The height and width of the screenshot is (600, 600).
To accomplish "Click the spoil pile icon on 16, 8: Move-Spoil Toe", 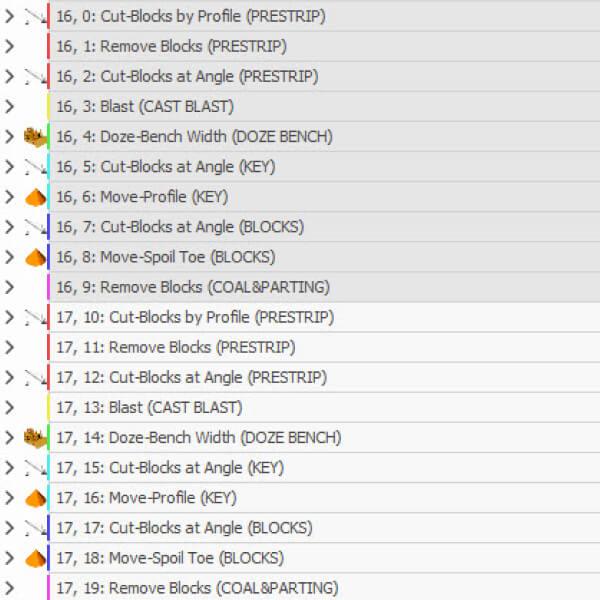I will point(34,257).
